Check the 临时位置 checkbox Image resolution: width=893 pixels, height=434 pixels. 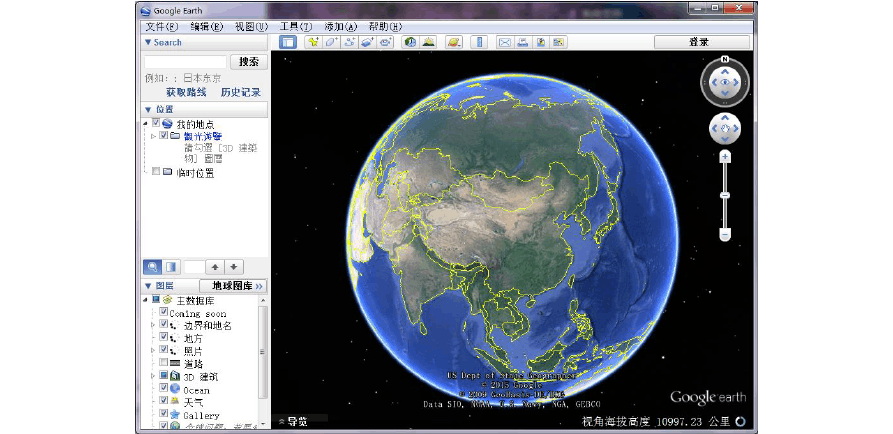tap(156, 171)
